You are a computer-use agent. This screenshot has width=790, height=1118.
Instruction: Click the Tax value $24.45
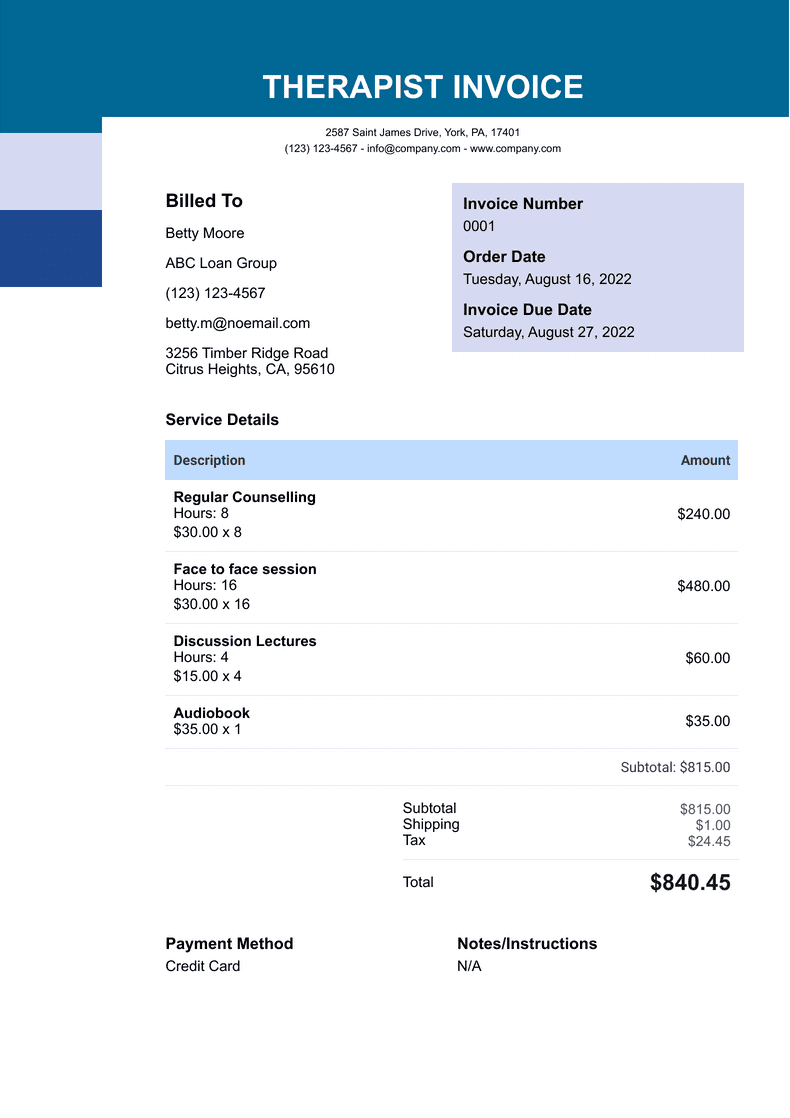(709, 841)
